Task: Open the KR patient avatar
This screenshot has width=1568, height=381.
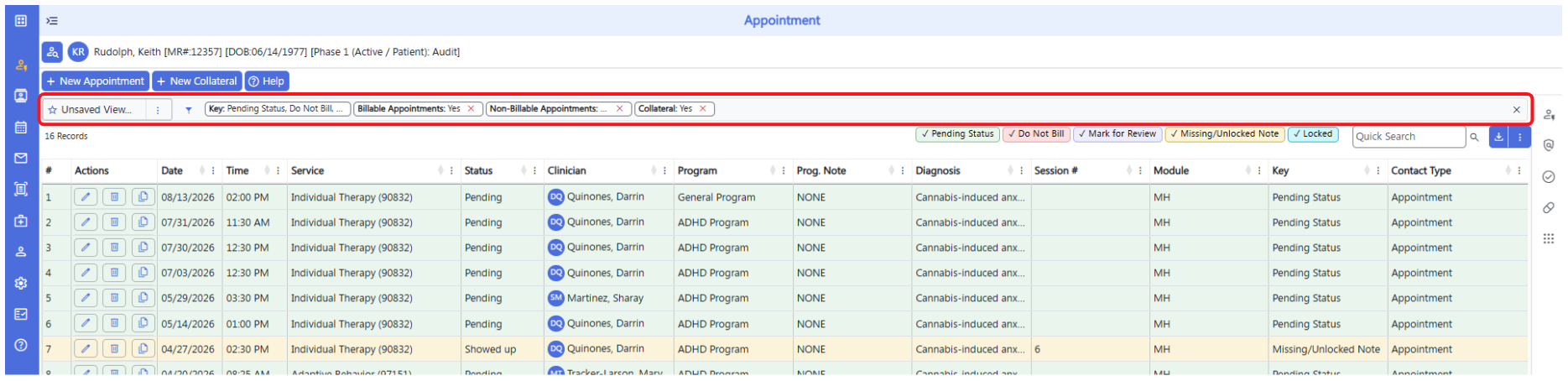Action: click(x=78, y=52)
